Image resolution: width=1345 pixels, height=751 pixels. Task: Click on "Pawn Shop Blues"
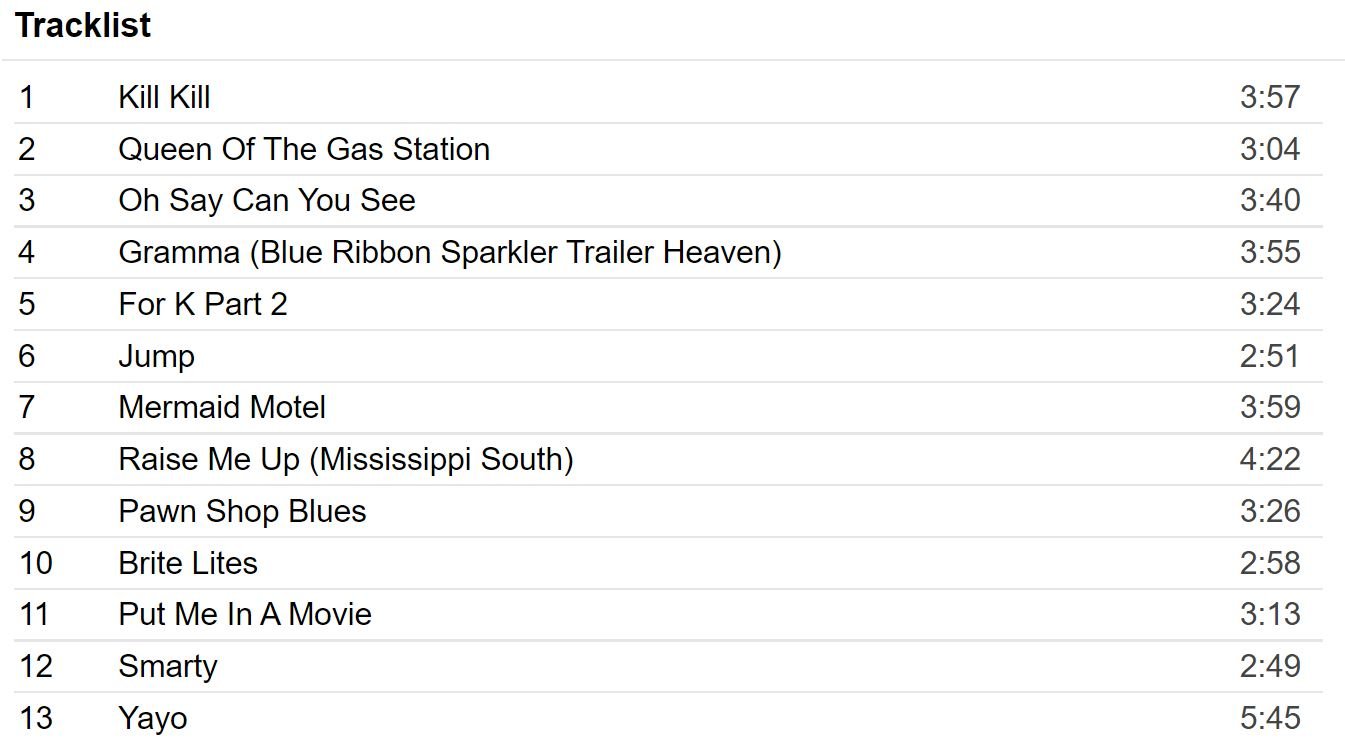[242, 511]
